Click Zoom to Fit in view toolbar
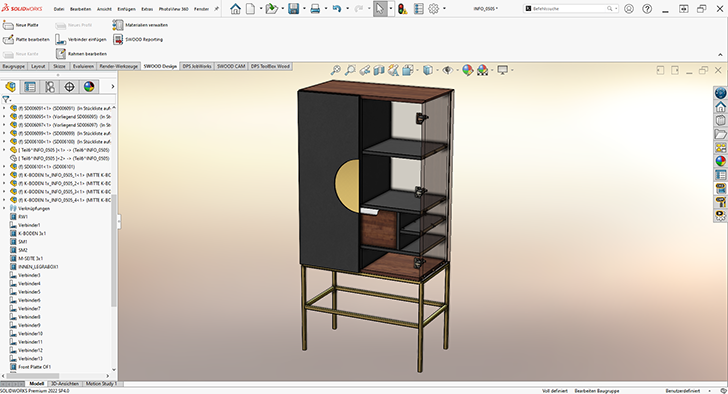Viewport: 728px width, 394px height. (x=335, y=70)
